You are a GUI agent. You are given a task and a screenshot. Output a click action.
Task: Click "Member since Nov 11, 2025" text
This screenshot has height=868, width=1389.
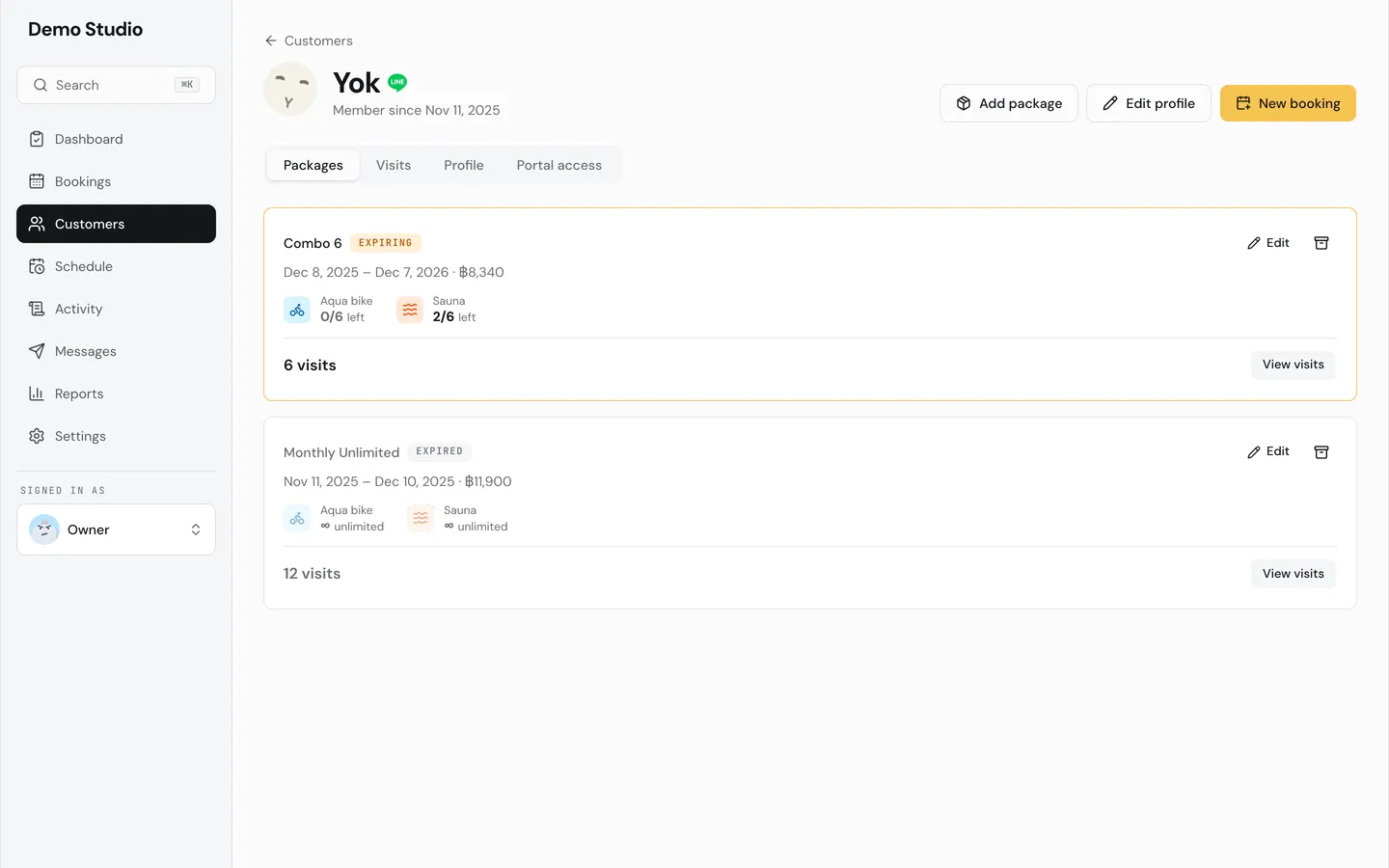(x=417, y=110)
